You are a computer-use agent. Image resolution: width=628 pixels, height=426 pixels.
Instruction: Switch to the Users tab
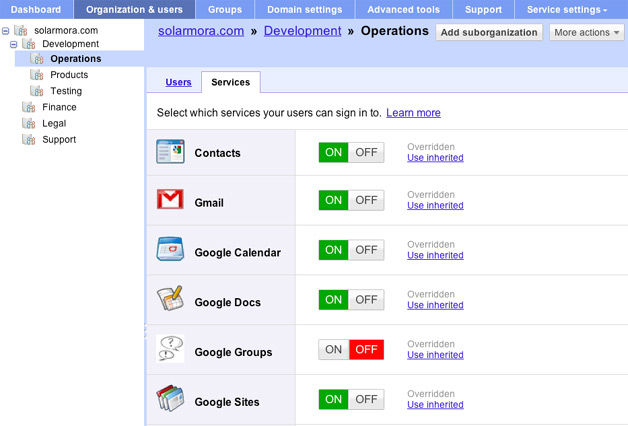point(178,82)
